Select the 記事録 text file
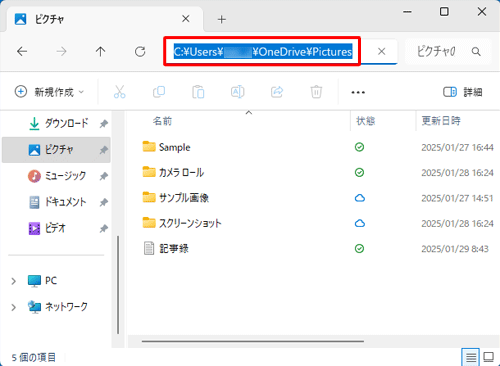 click(166, 248)
